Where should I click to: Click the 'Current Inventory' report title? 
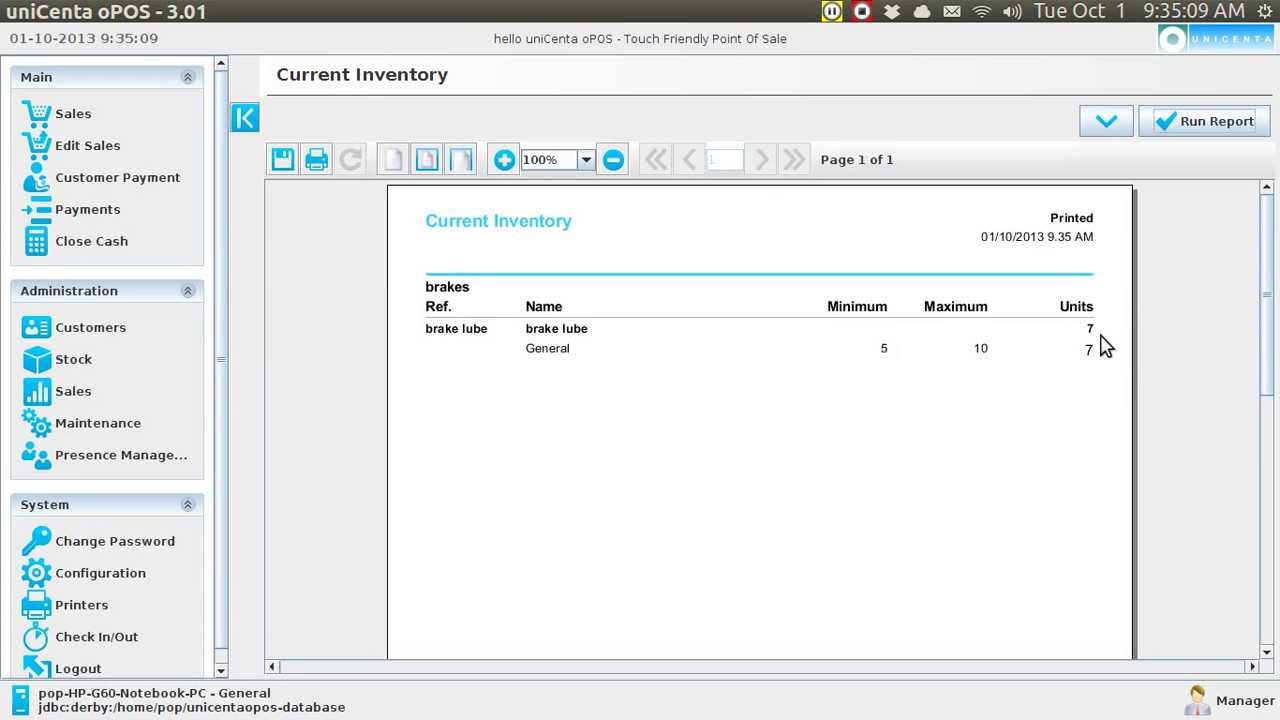[498, 221]
